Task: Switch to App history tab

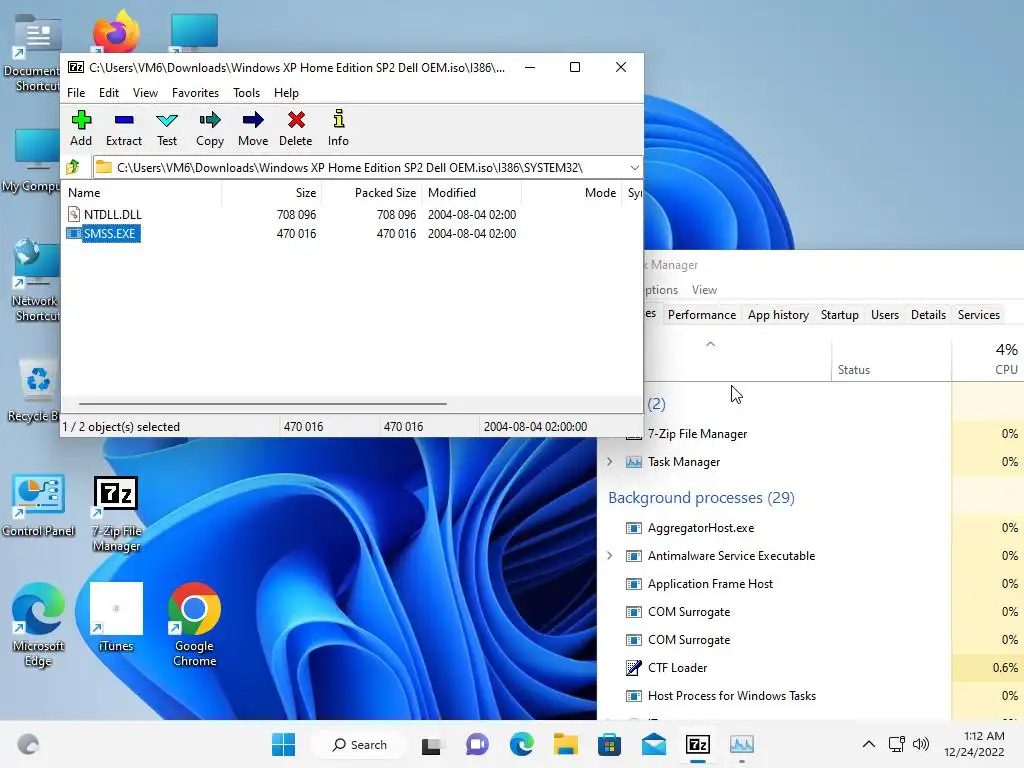Action: coord(778,315)
